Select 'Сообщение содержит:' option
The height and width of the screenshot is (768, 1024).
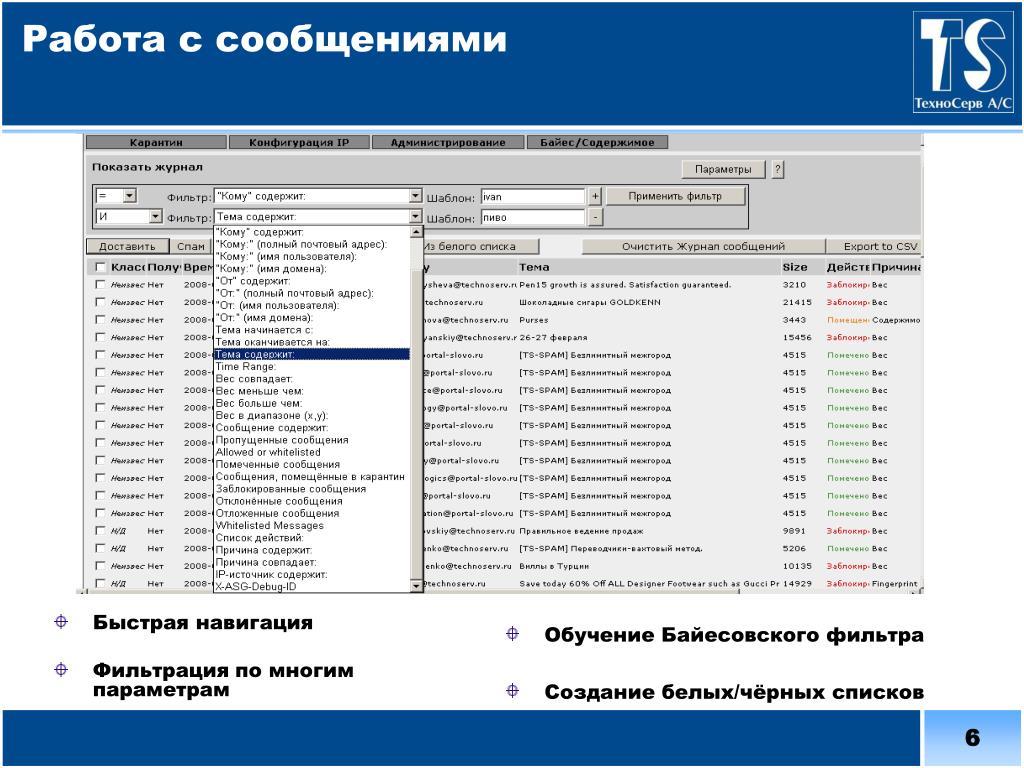tap(312, 428)
